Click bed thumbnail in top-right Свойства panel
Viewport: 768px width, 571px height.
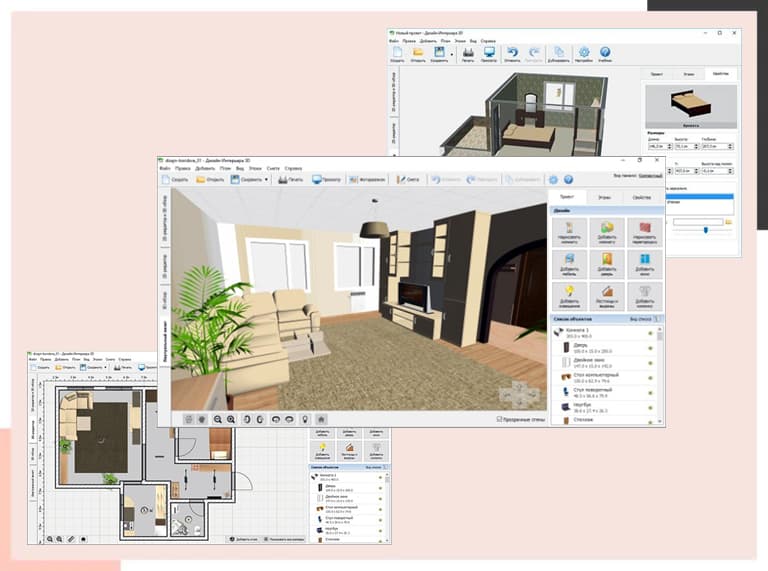coord(691,105)
